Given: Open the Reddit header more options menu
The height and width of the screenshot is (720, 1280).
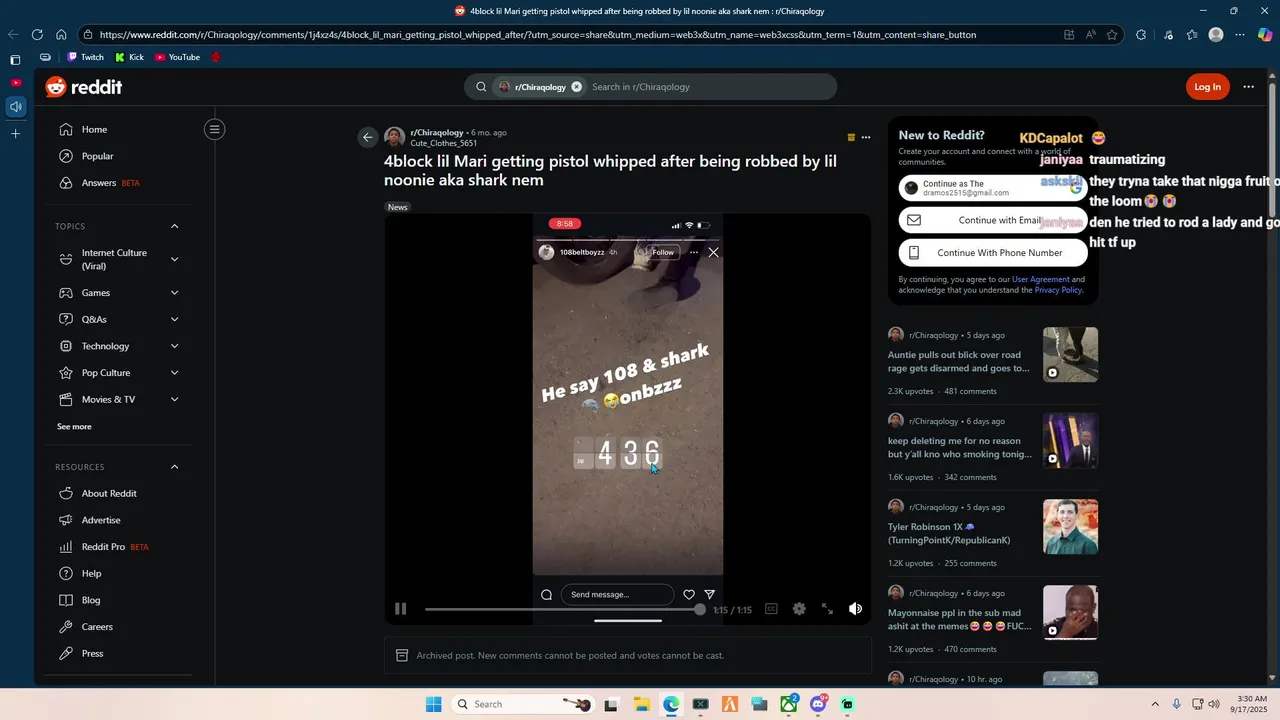Looking at the screenshot, I should pyautogui.click(x=1248, y=87).
